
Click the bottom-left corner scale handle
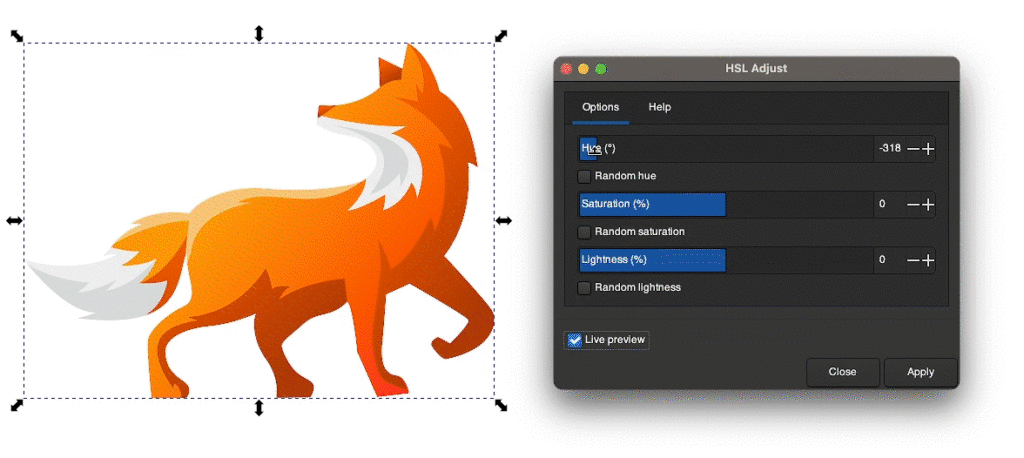pyautogui.click(x=17, y=405)
